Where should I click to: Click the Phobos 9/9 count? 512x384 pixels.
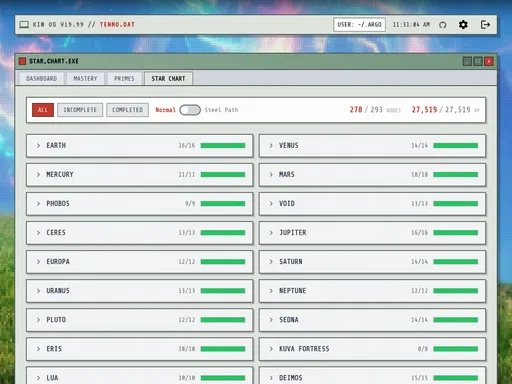click(190, 204)
